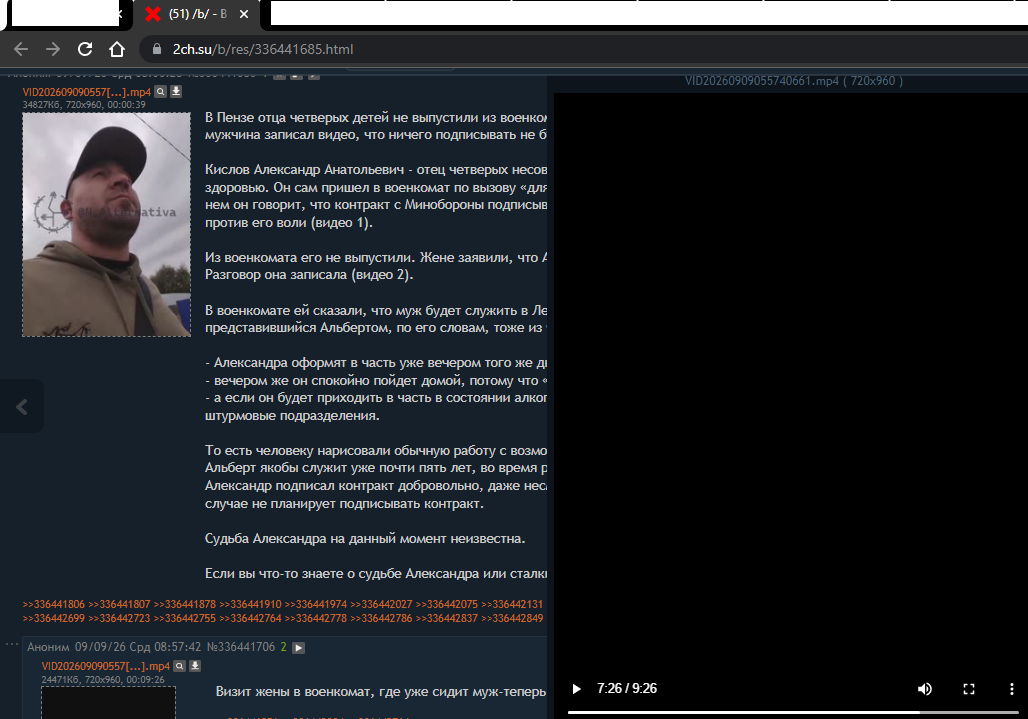The image size is (1028, 719).
Task: Play the video in the player
Action: 576,689
